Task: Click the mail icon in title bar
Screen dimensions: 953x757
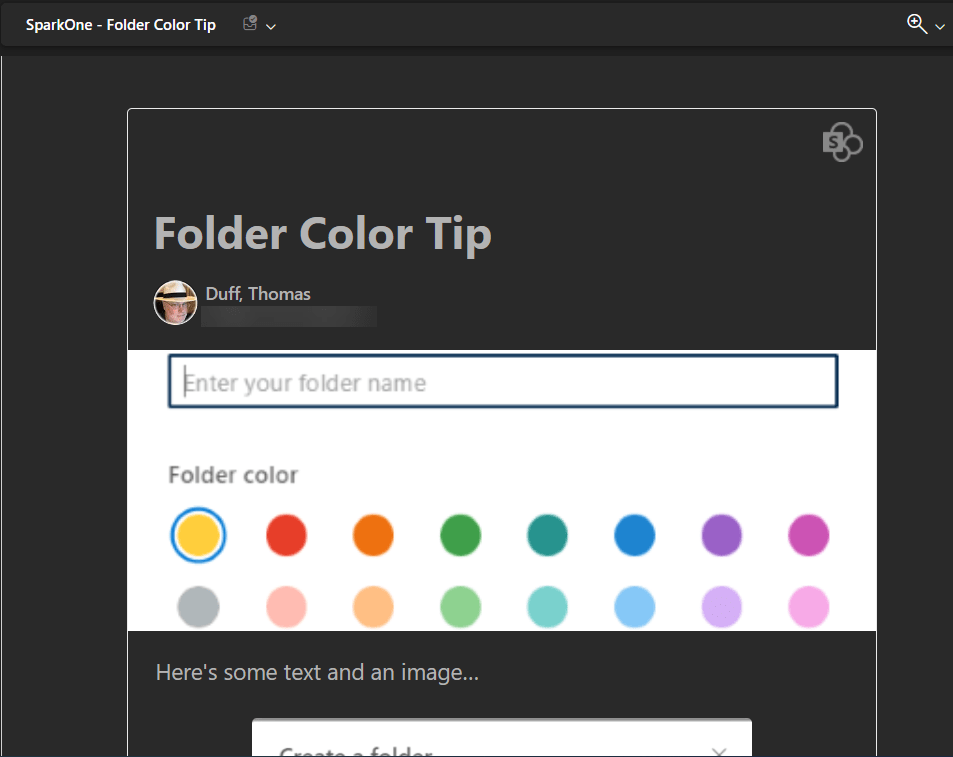Action: (x=250, y=24)
